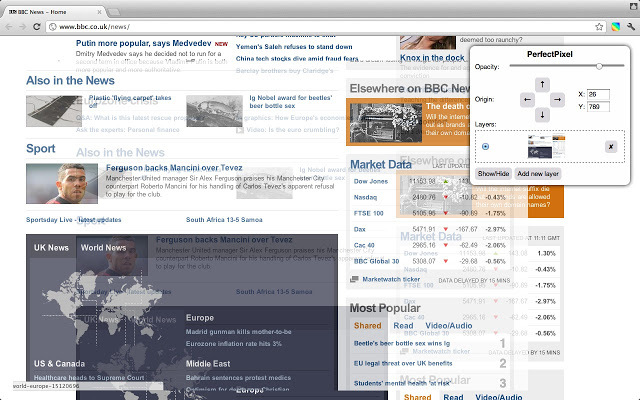Click the X origin input field
640x400 pixels.
coord(598,94)
